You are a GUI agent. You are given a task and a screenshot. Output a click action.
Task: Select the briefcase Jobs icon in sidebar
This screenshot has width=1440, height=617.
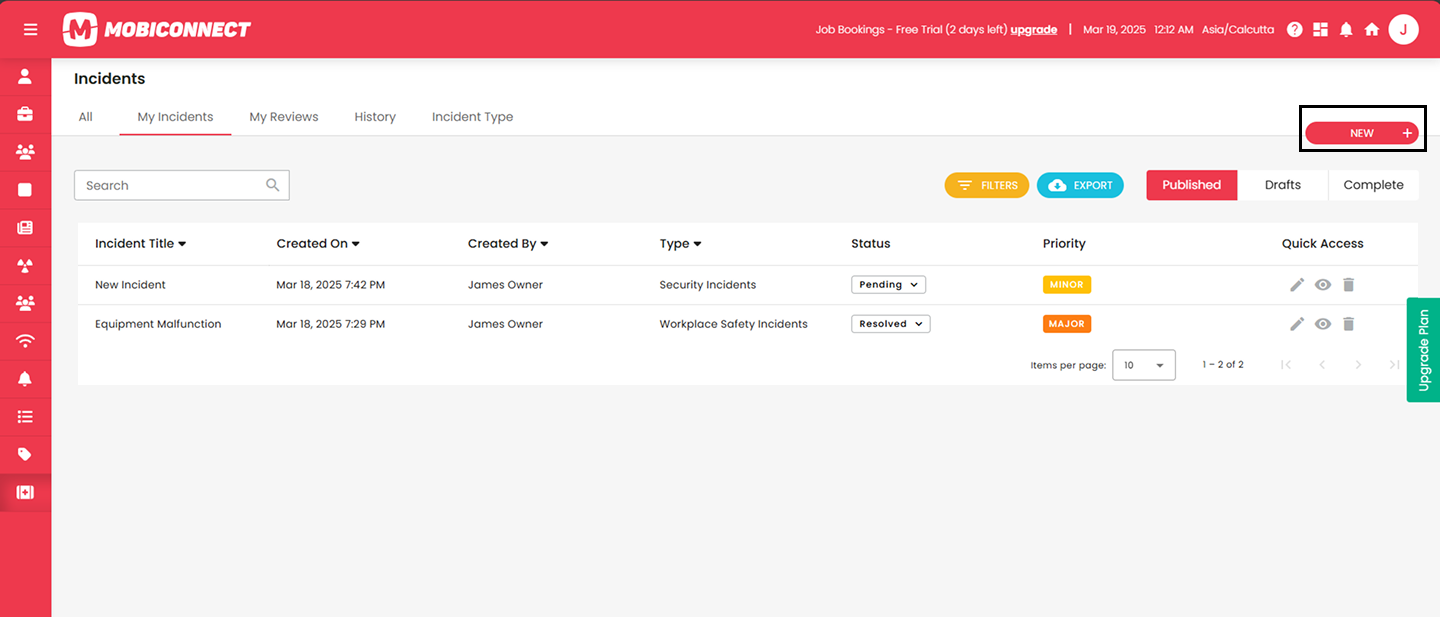pos(25,114)
